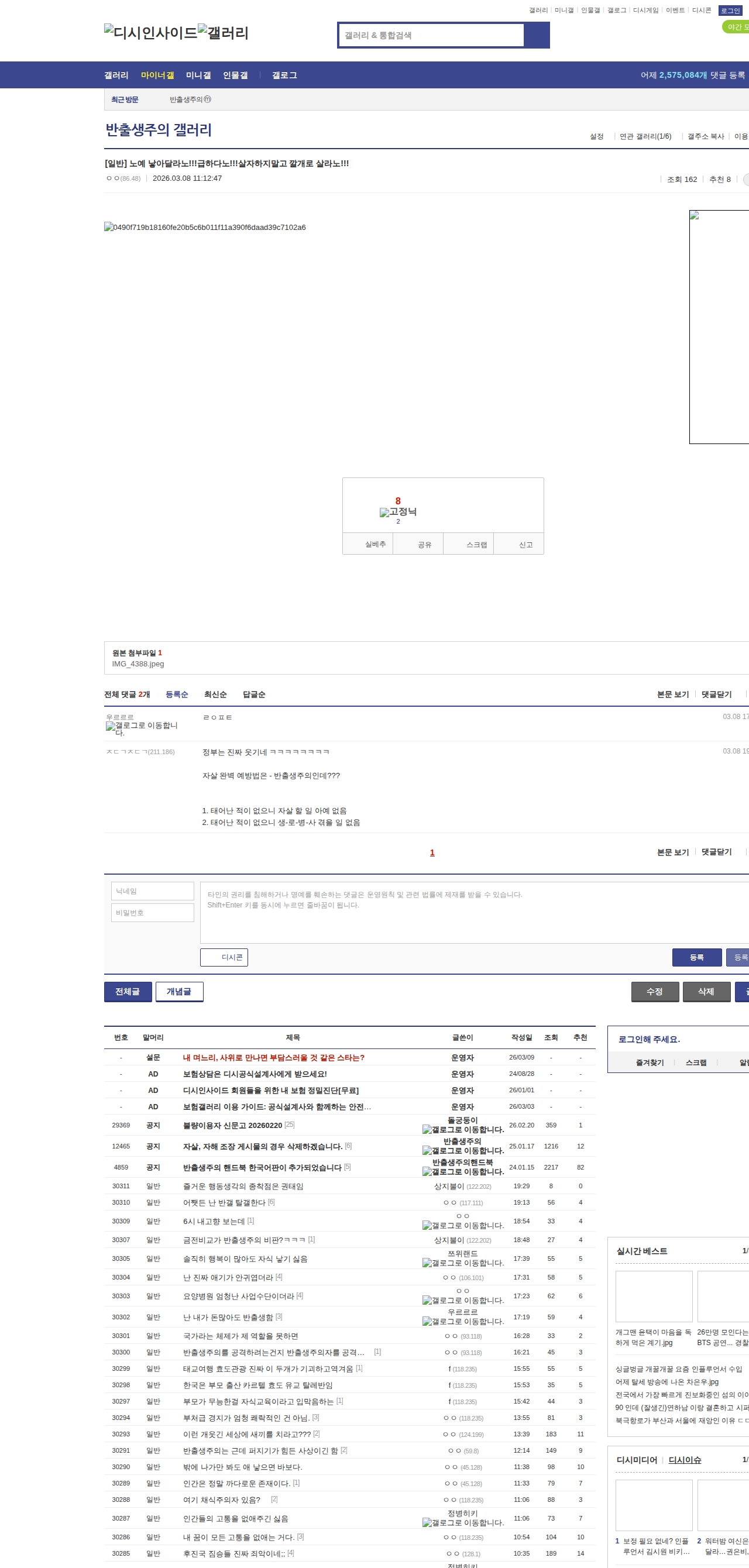
Task: Click the 신고 report button under the post
Action: point(525,545)
